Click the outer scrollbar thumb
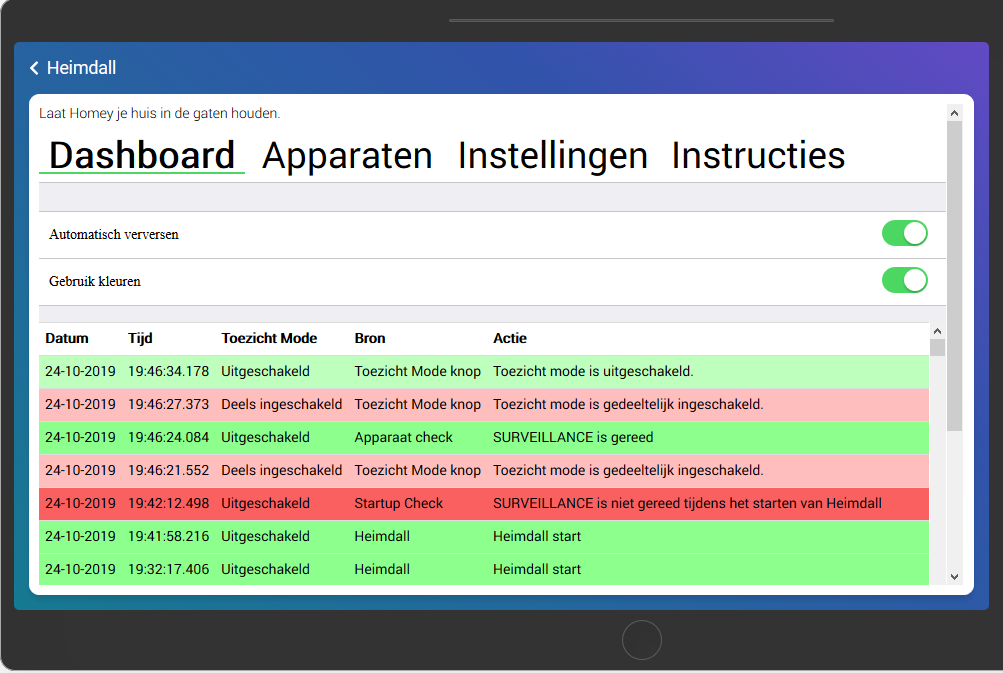 coord(954,276)
